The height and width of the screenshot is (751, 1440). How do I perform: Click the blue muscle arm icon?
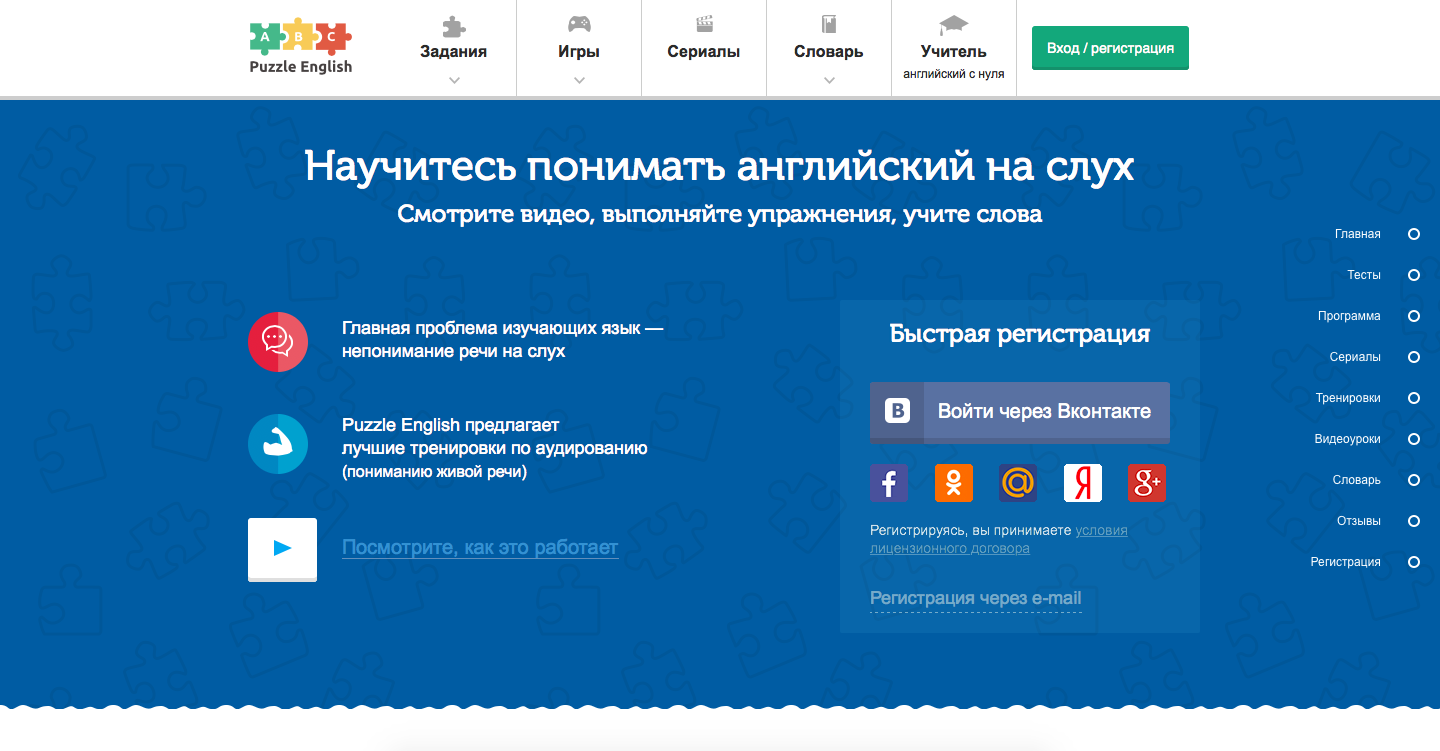coord(277,444)
